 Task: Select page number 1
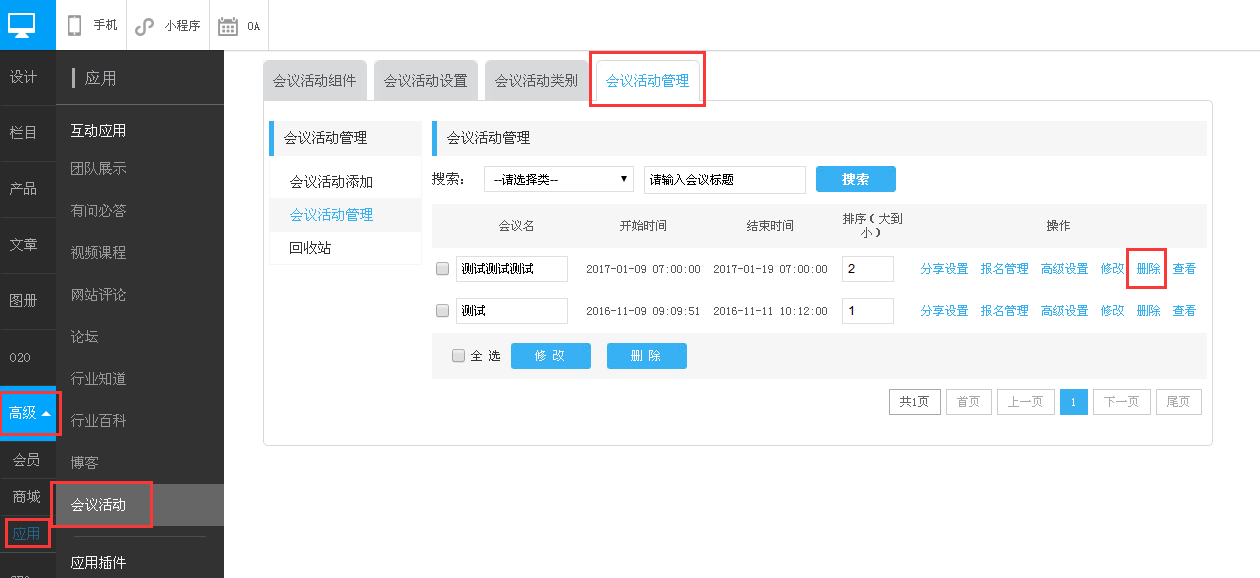point(1073,402)
